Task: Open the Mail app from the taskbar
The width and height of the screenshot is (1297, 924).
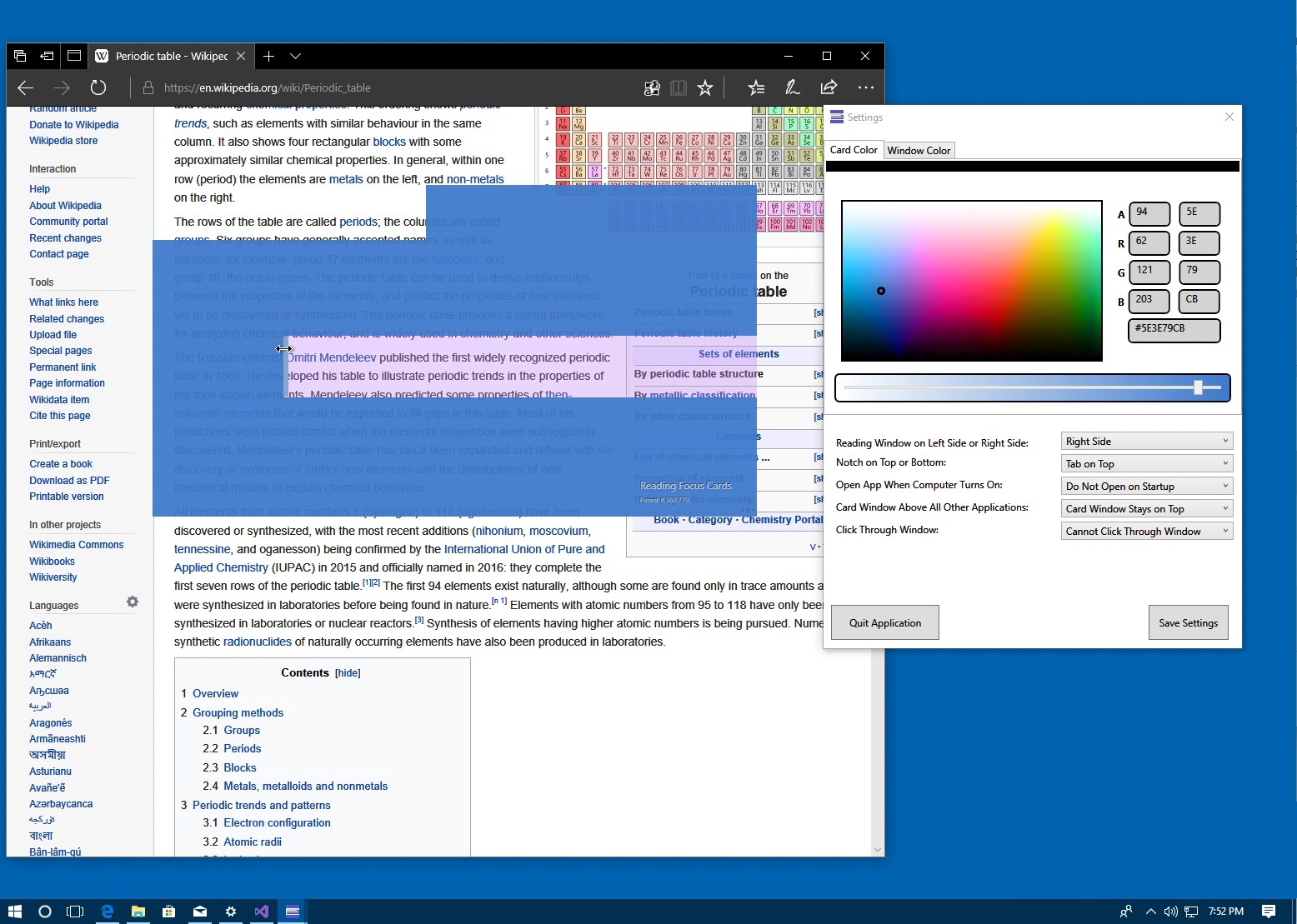Action: pos(200,912)
